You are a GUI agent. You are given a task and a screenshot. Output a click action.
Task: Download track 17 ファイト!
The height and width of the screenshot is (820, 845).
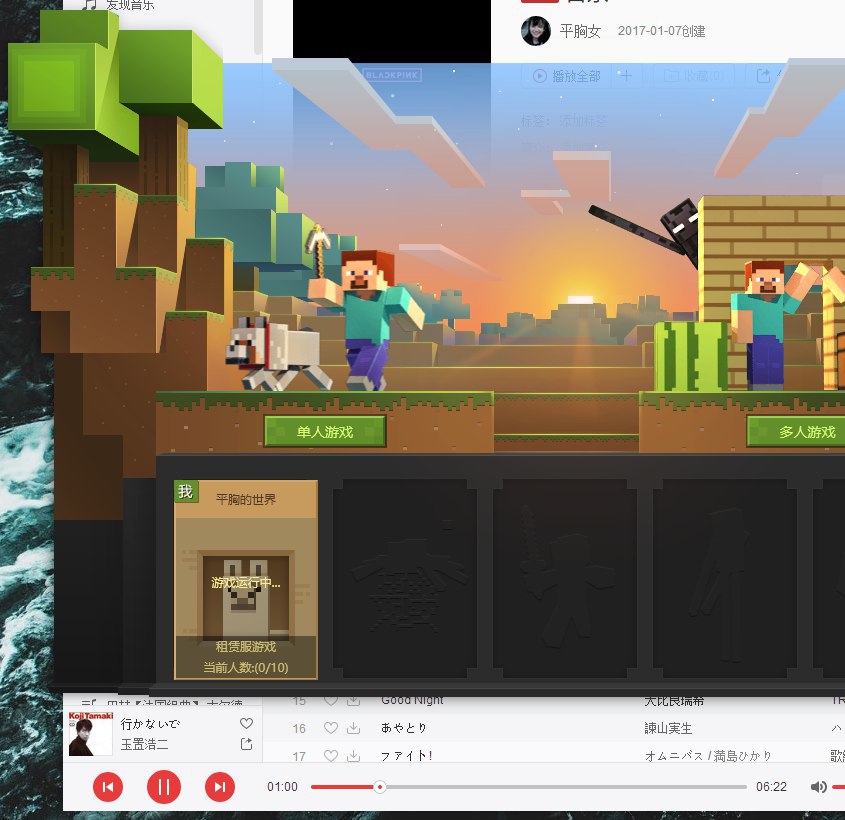coord(353,755)
